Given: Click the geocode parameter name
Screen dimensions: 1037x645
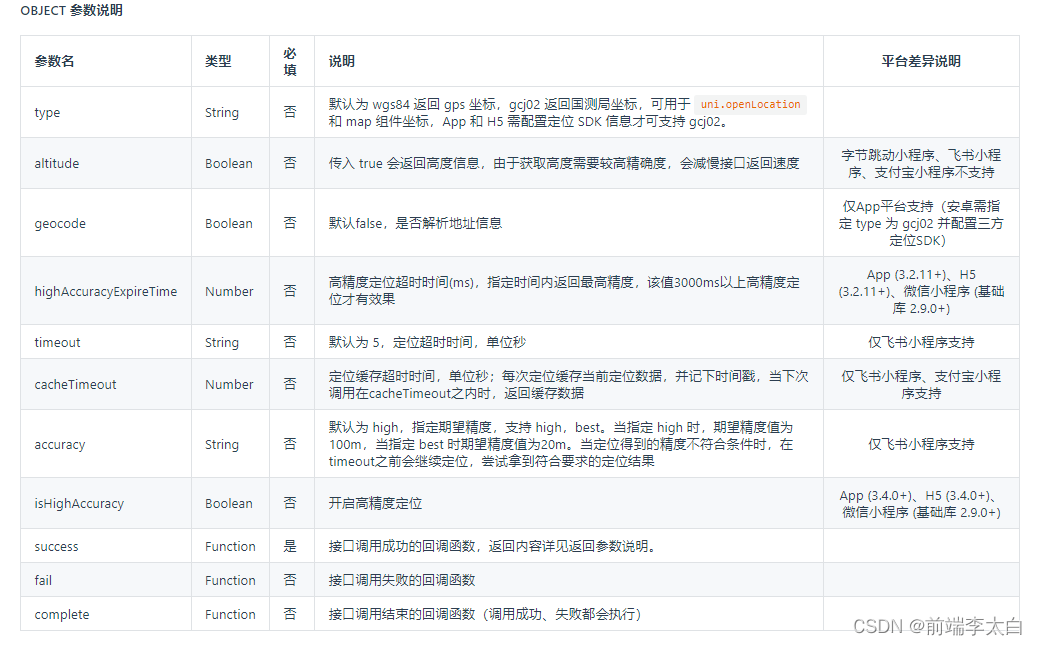Looking at the screenshot, I should (x=60, y=223).
